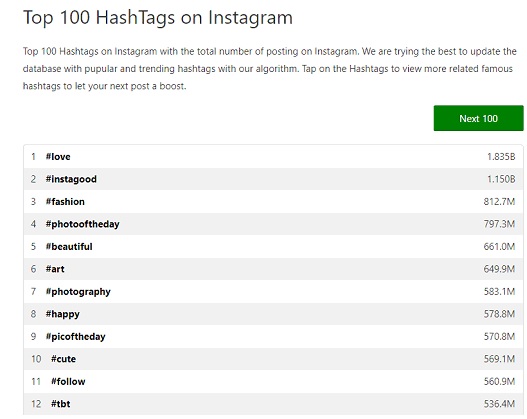This screenshot has height=419, width=527.
Task: Click the Next 100 button
Action: point(478,118)
